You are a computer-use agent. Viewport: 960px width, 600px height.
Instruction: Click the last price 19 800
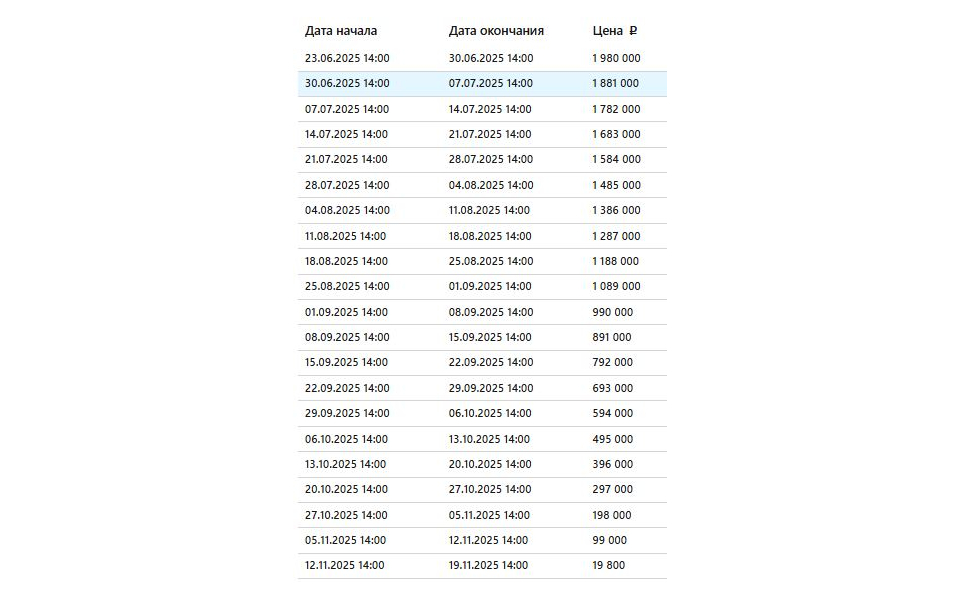(609, 566)
